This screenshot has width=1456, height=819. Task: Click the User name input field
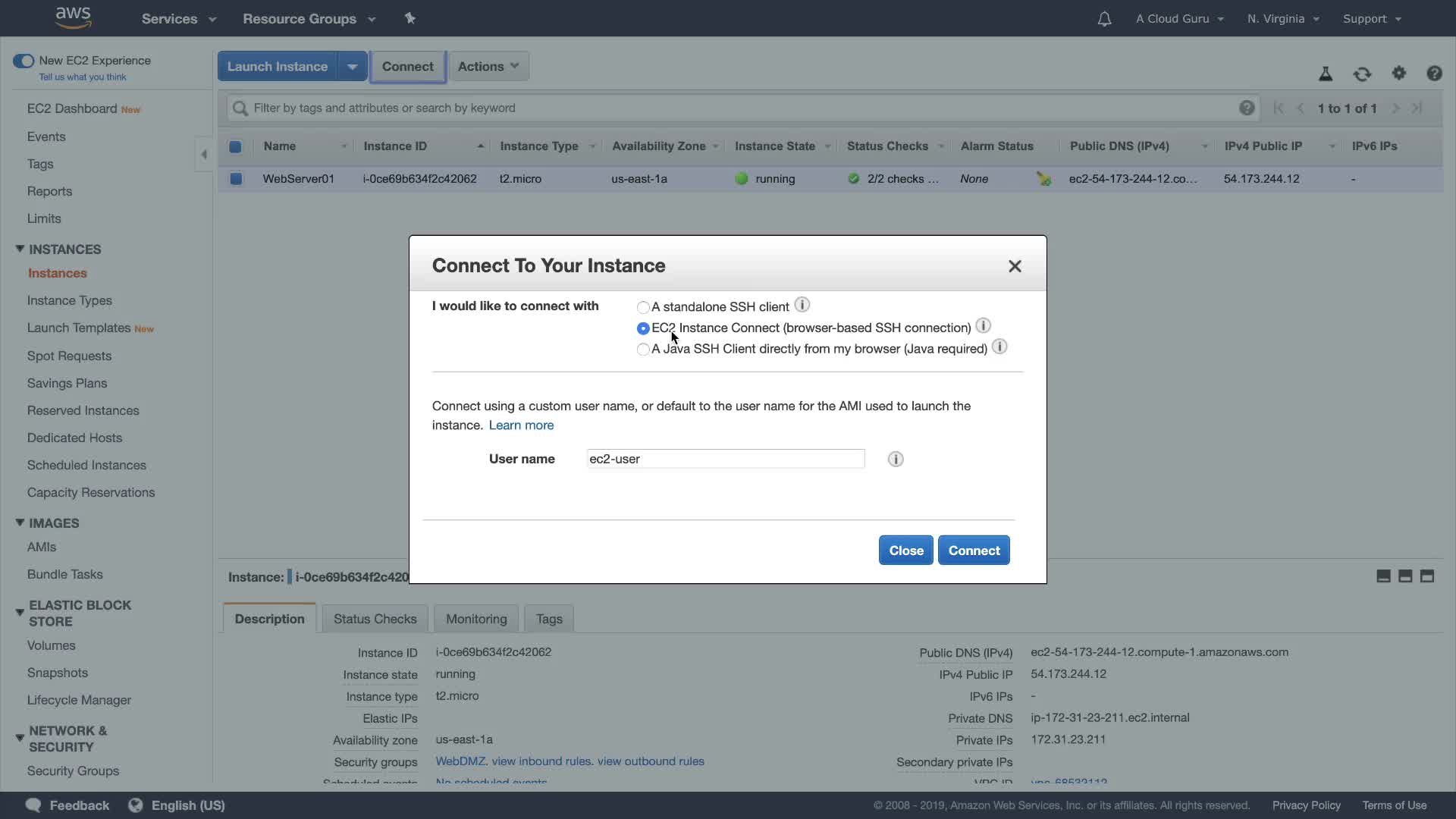725,459
